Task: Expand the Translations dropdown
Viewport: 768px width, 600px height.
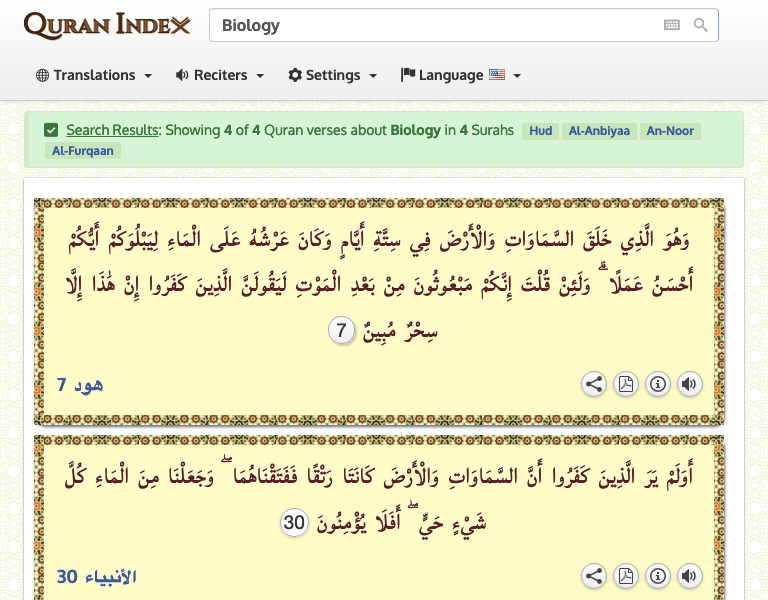Action: click(94, 75)
